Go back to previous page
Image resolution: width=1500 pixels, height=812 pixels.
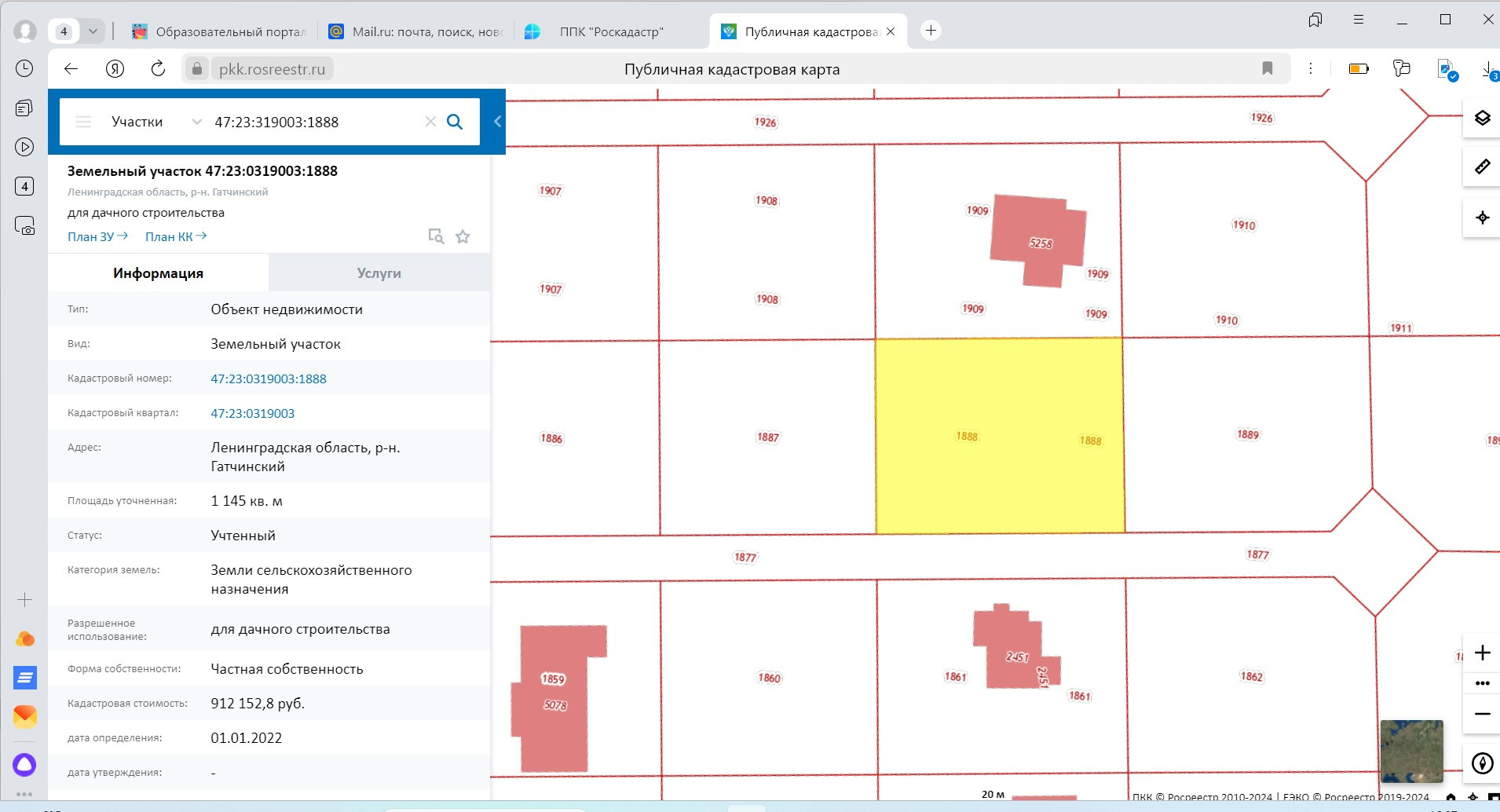(x=71, y=69)
